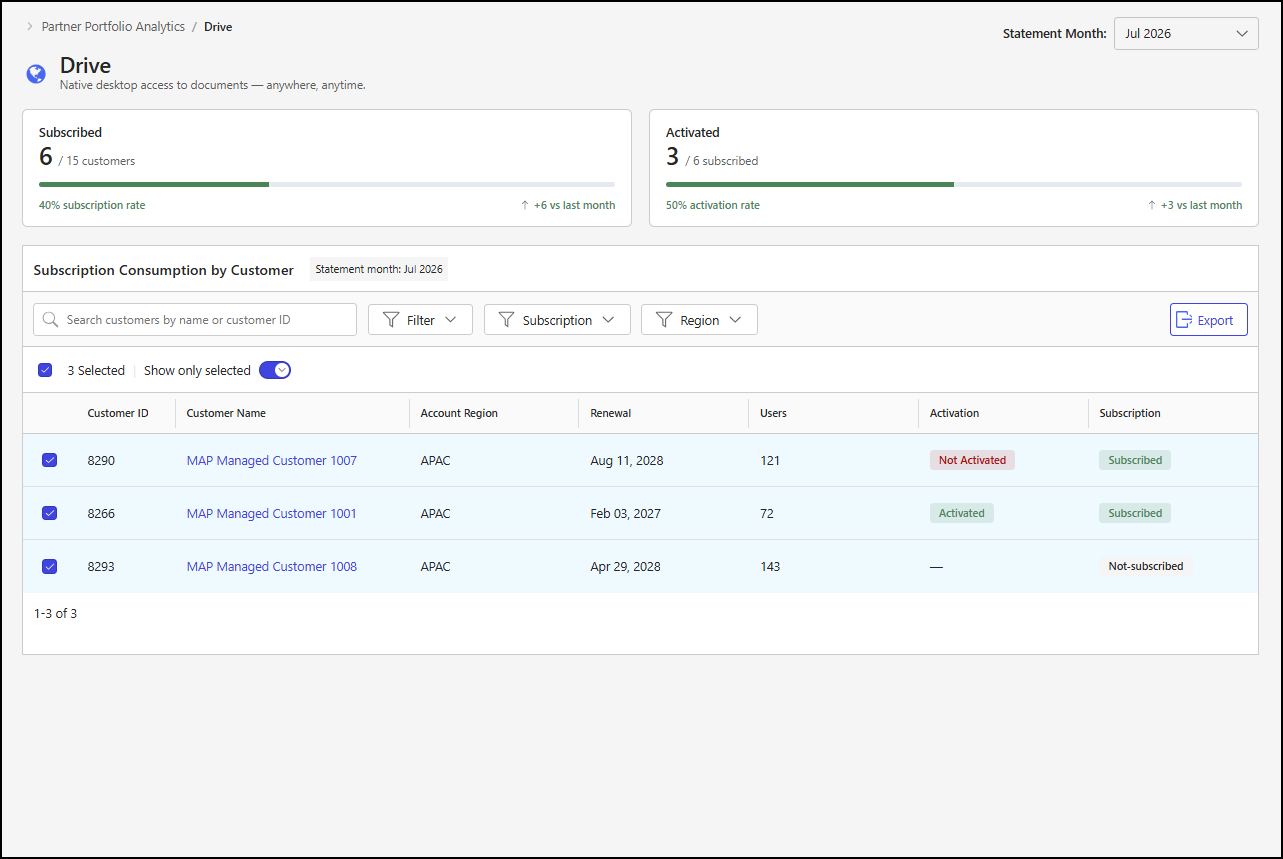
Task: Click the Renewal column header
Action: coord(611,413)
